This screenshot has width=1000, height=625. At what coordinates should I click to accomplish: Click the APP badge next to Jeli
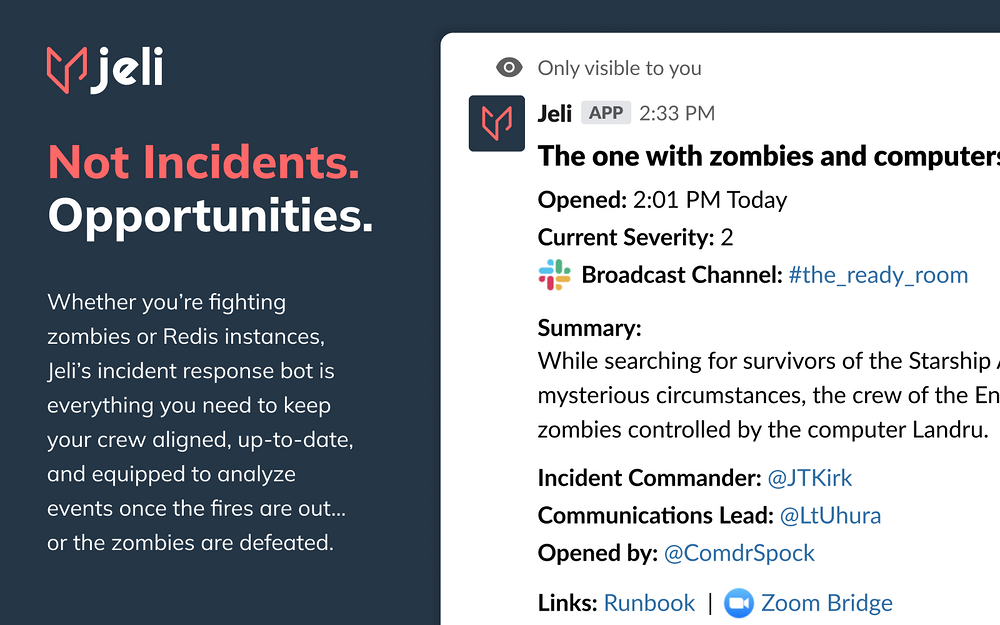pyautogui.click(x=606, y=113)
